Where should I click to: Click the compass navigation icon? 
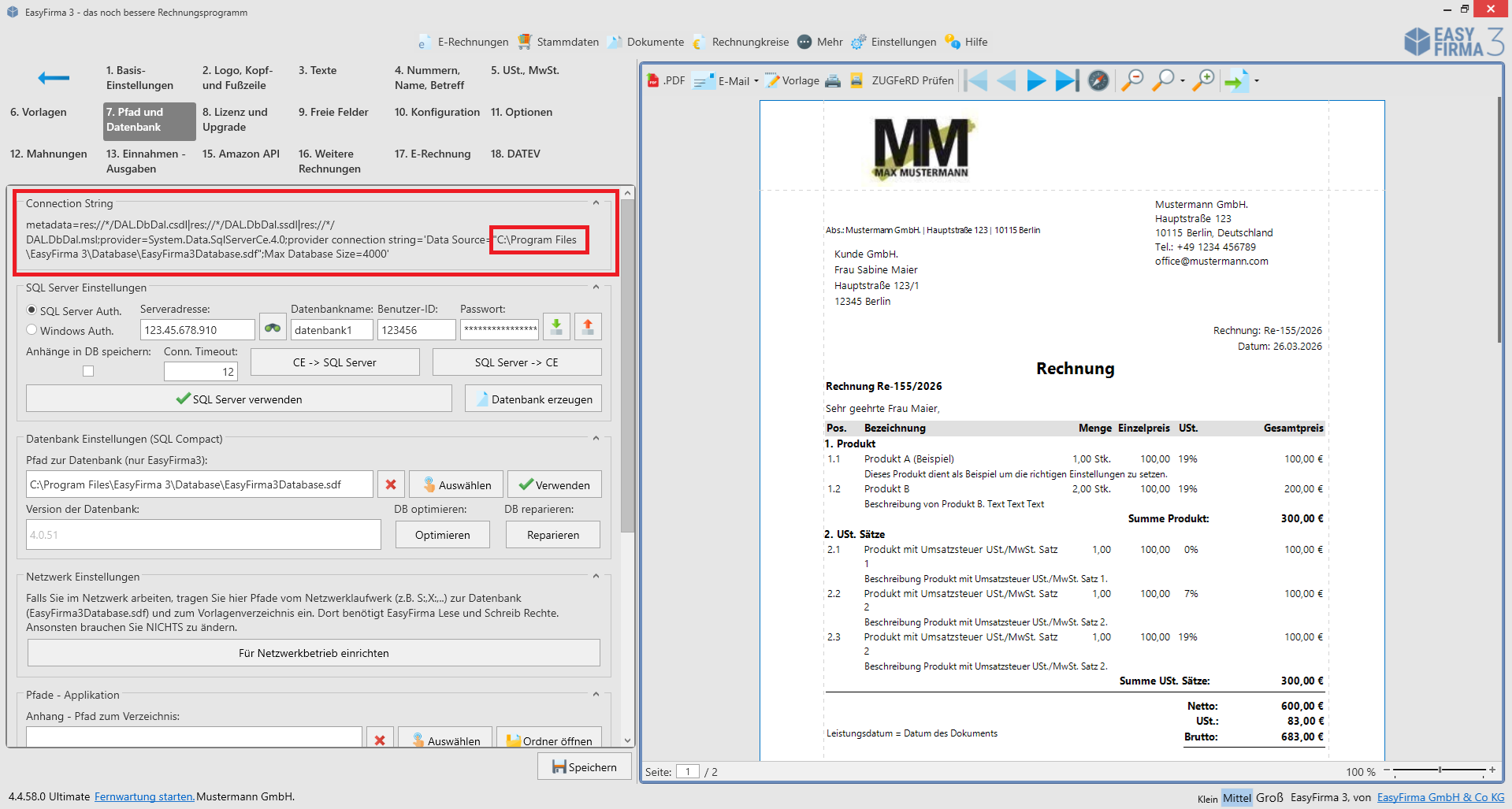[1098, 80]
